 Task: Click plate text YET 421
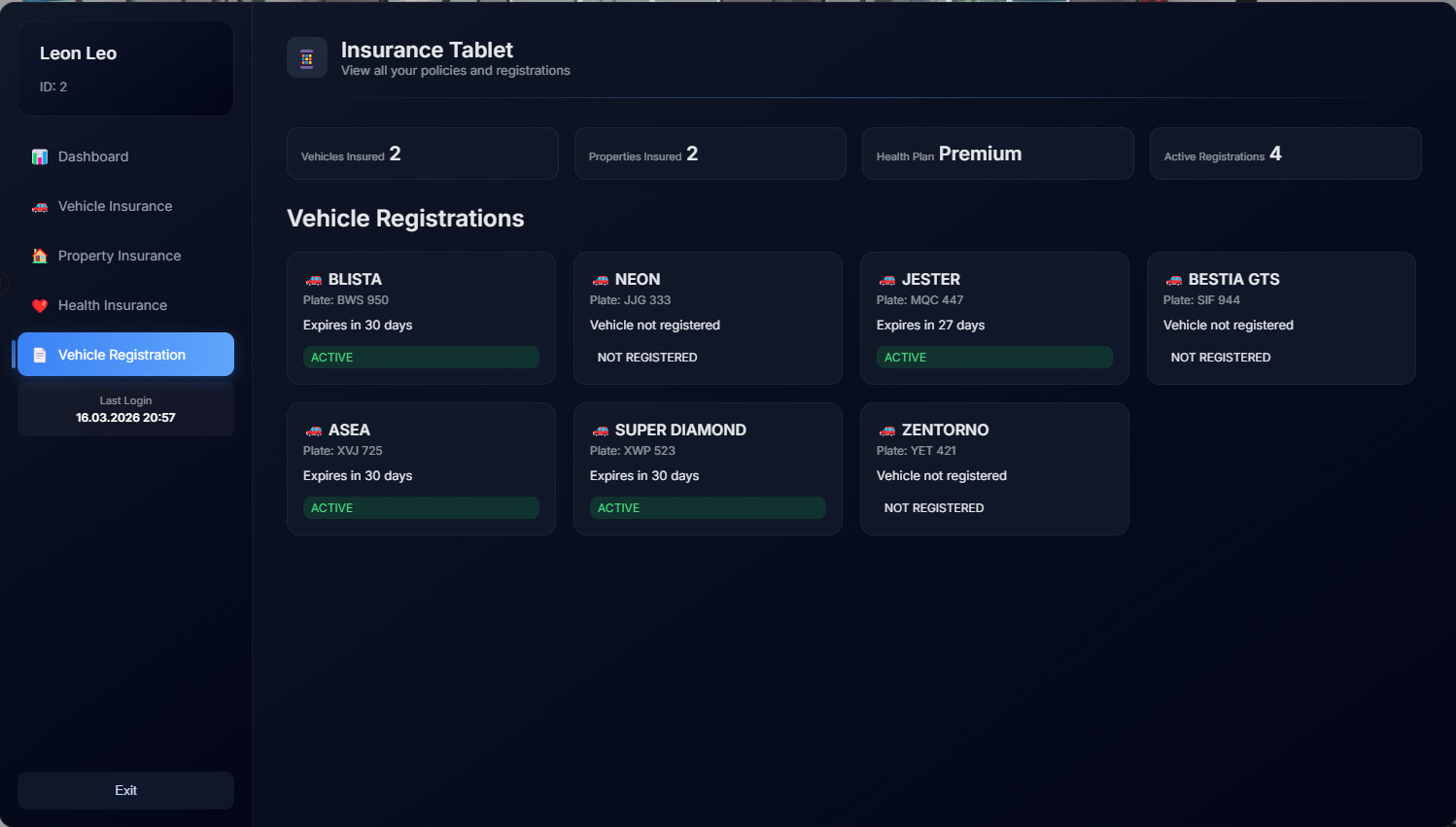click(x=933, y=451)
